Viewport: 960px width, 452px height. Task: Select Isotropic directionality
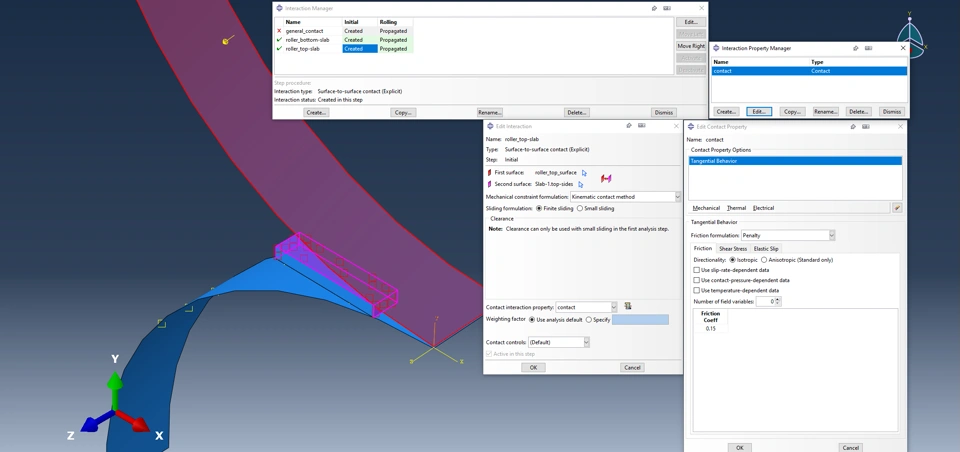pyautogui.click(x=733, y=260)
